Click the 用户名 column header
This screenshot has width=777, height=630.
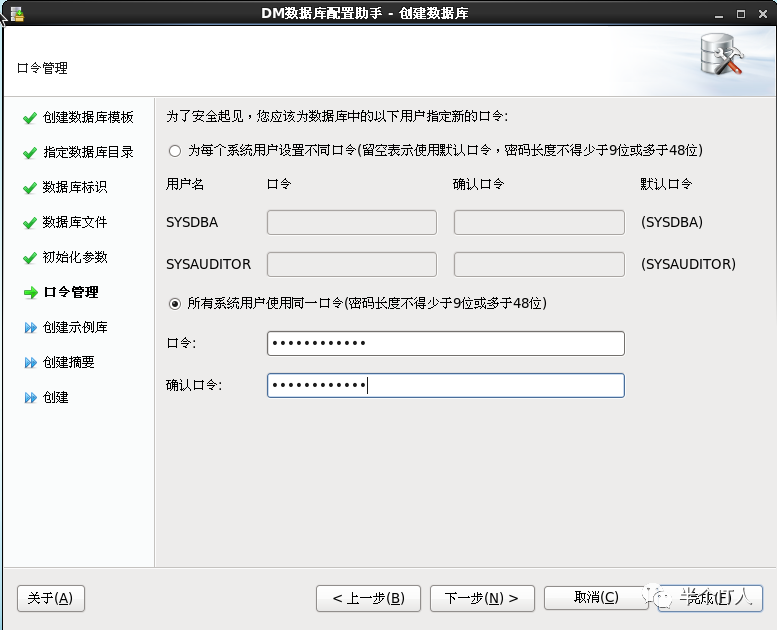185,184
